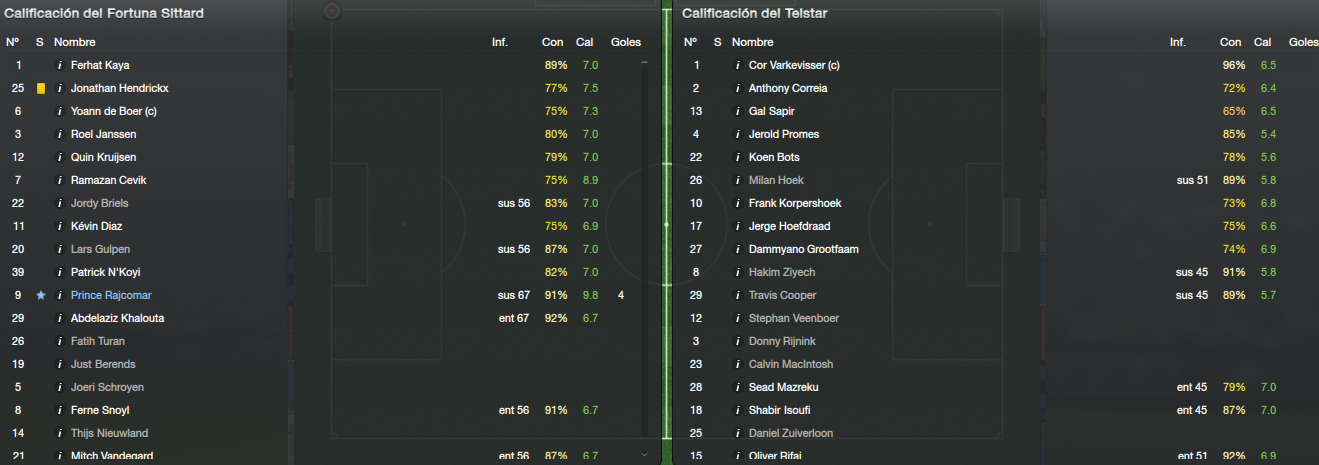
Task: Click star icon beside Prince Rajcomar
Action: click(x=41, y=295)
